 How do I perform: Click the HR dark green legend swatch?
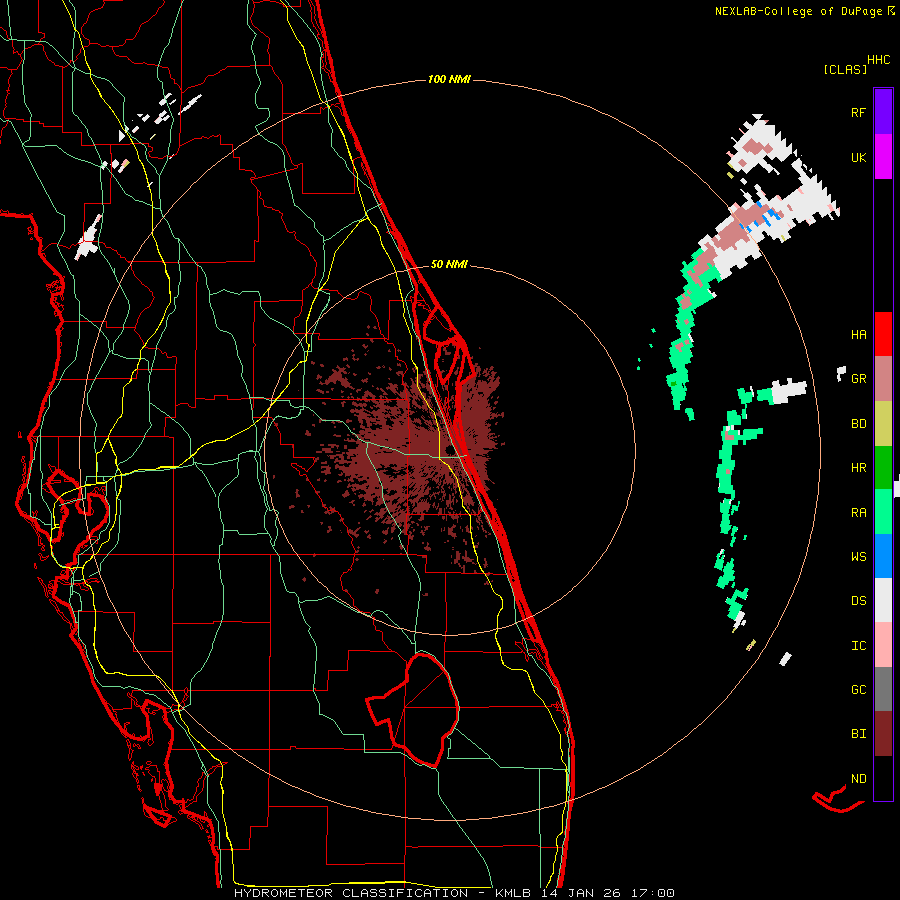click(x=883, y=467)
